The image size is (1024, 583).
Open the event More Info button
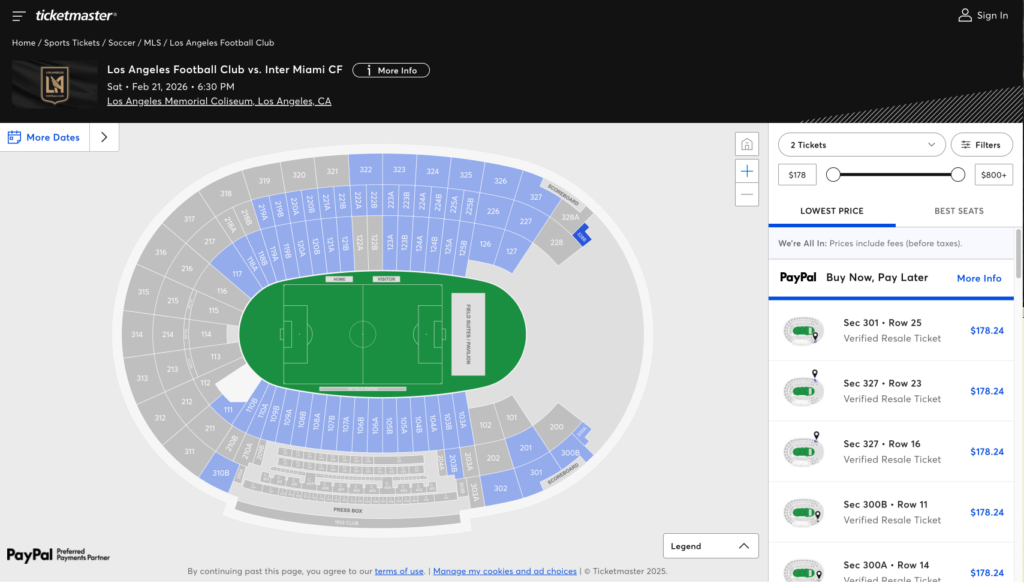(391, 71)
